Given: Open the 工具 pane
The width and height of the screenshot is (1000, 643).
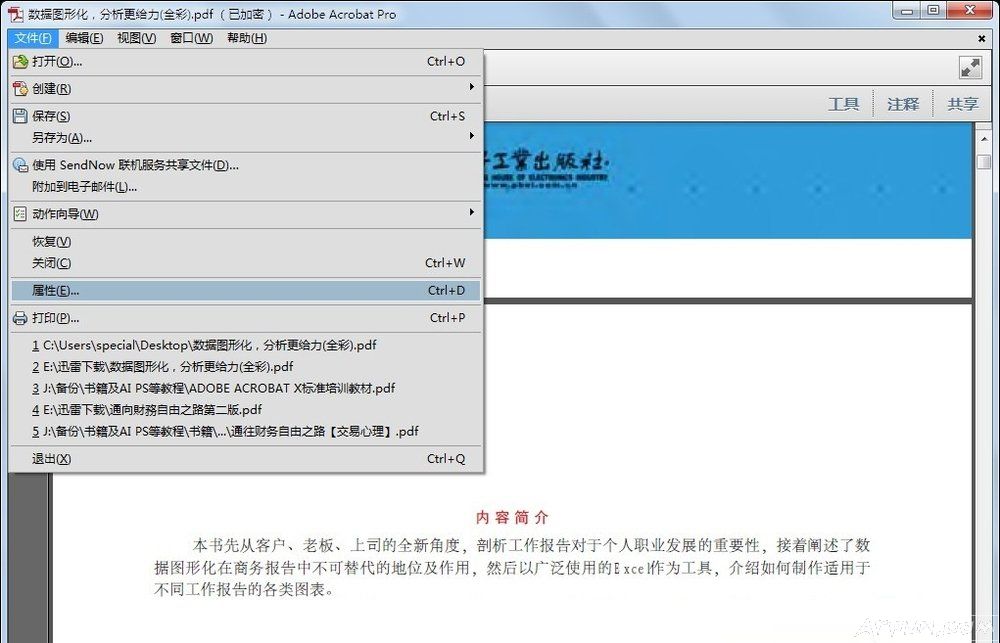Looking at the screenshot, I should 843,104.
